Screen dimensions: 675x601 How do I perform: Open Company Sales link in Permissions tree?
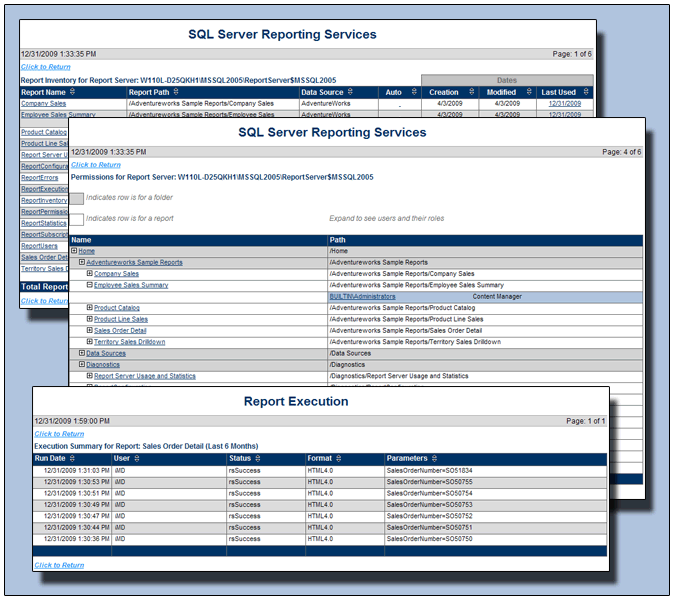(x=116, y=274)
